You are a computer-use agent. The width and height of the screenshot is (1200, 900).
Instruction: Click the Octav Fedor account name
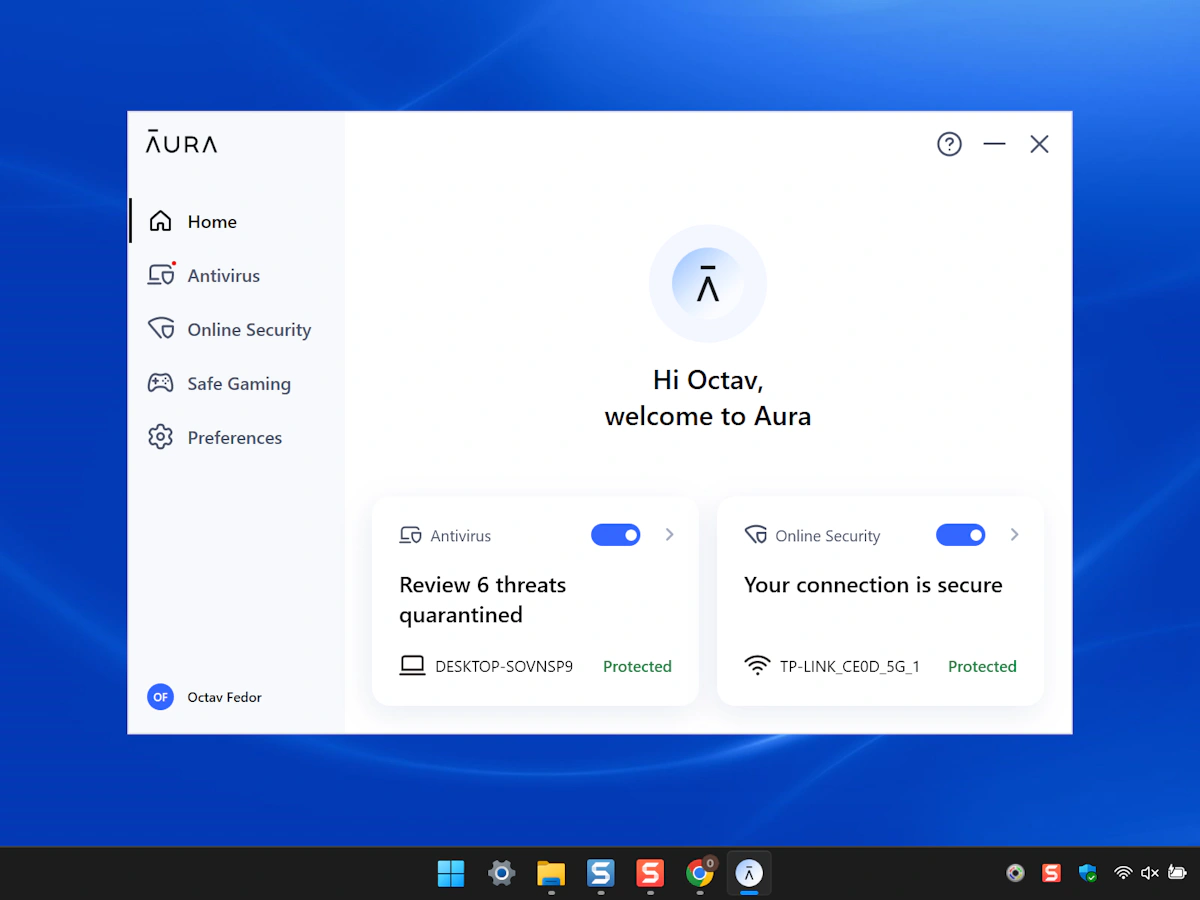pos(225,697)
